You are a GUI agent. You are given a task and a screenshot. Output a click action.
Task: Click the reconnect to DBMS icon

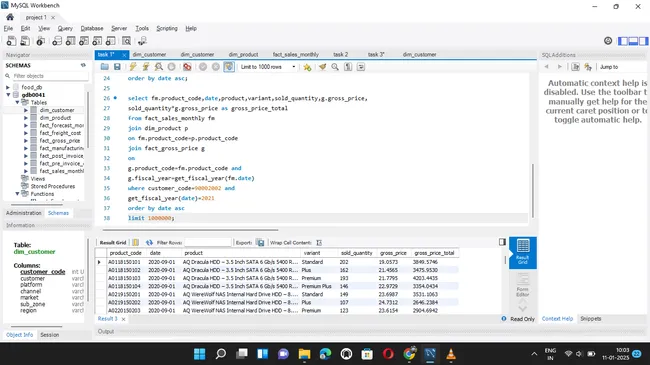(x=142, y=41)
